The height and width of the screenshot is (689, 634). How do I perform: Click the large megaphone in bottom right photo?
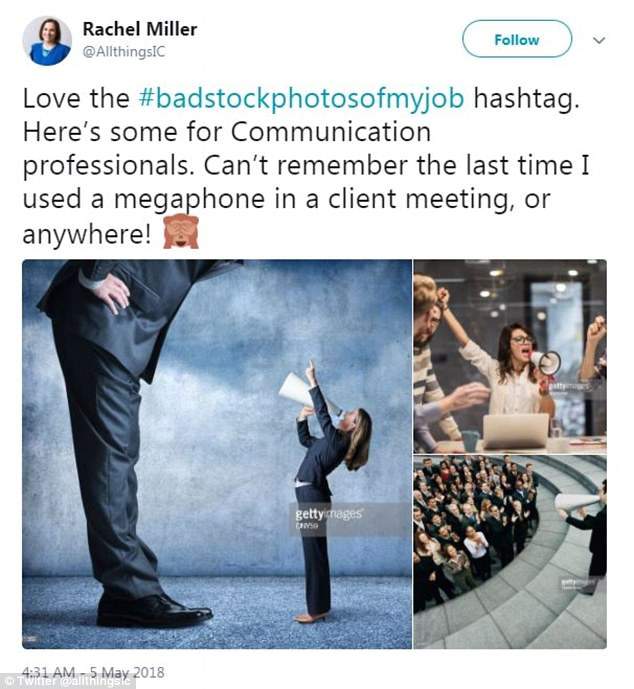[x=577, y=502]
